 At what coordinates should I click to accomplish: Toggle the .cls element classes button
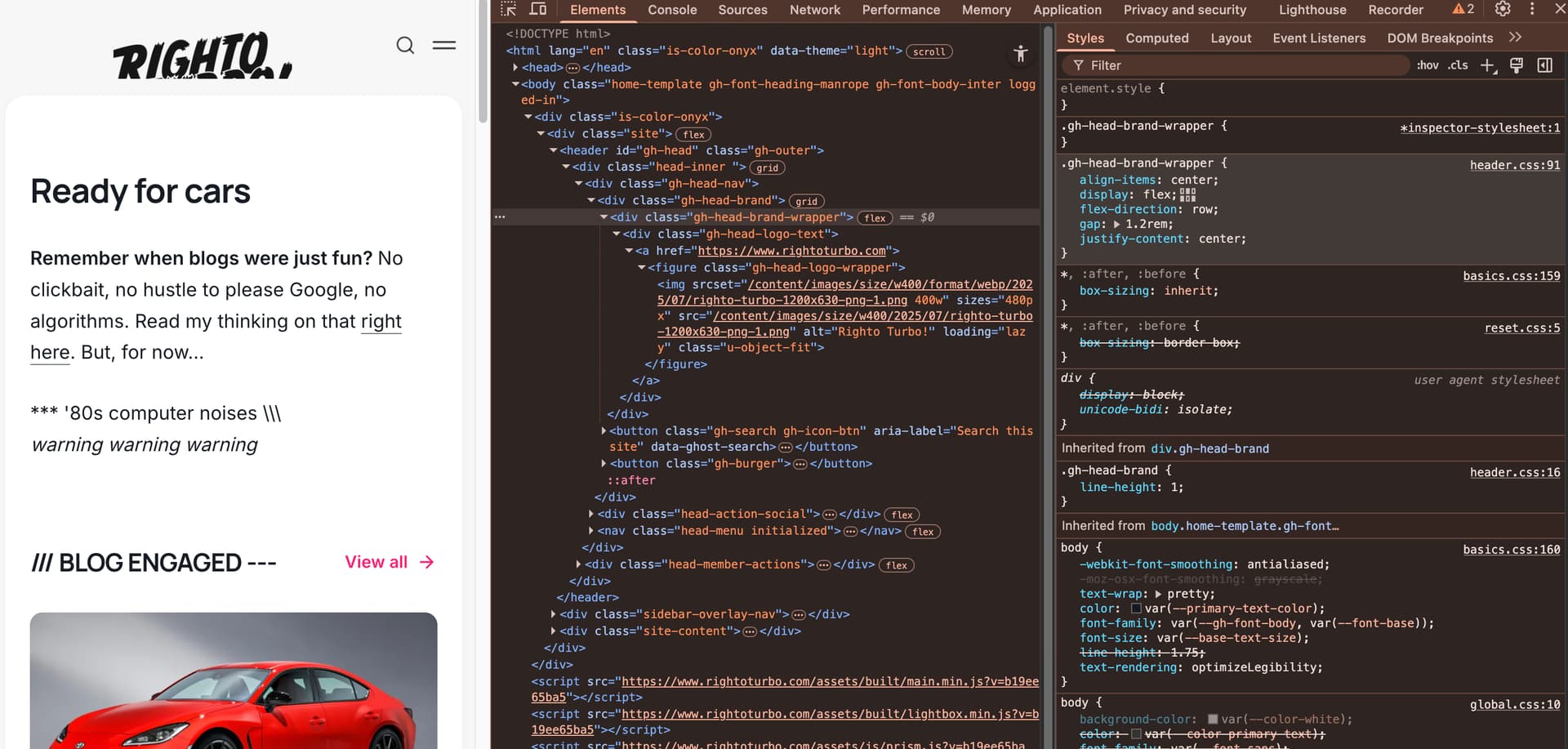(1458, 65)
